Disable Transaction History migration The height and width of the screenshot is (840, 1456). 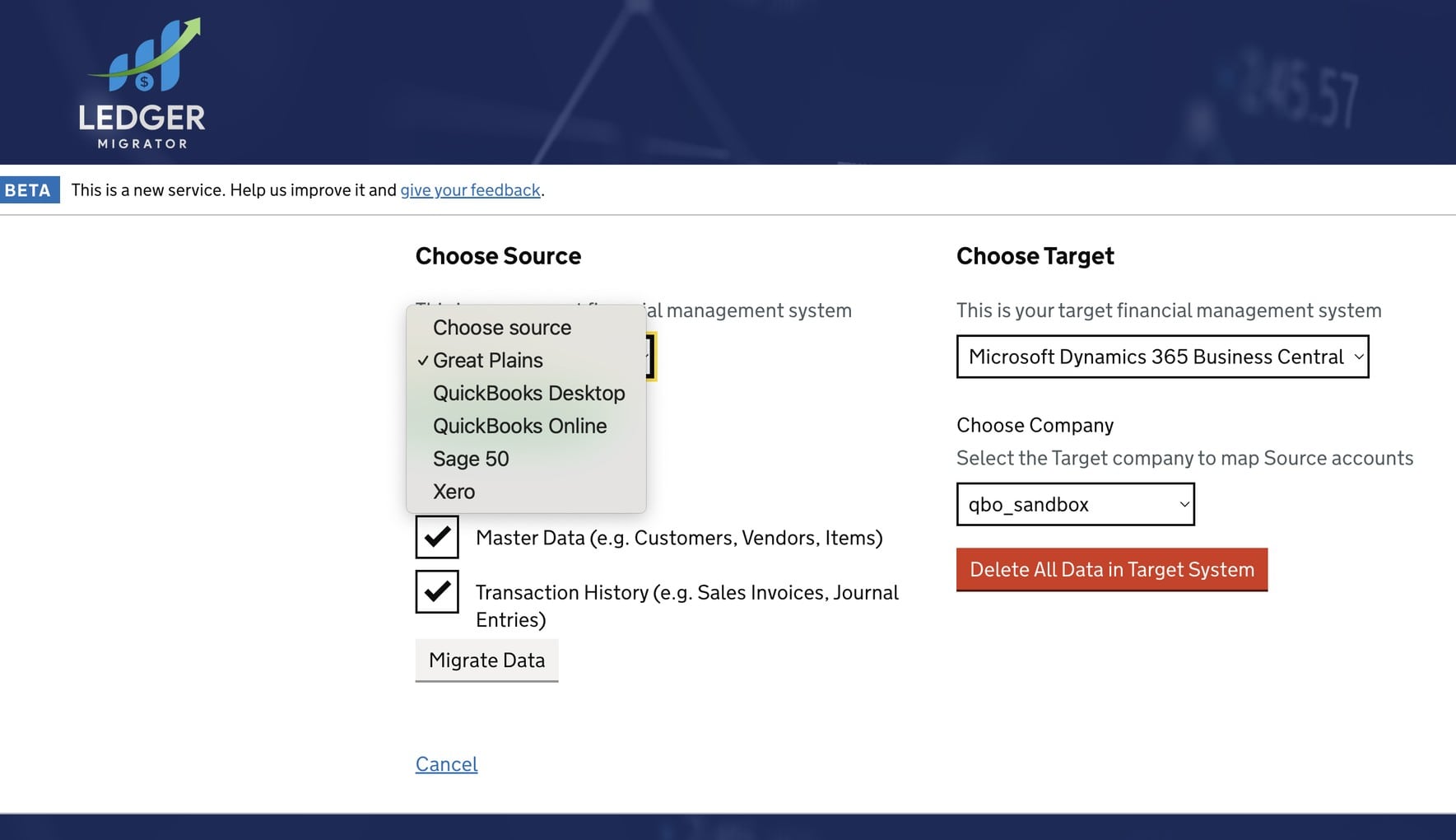[436, 591]
